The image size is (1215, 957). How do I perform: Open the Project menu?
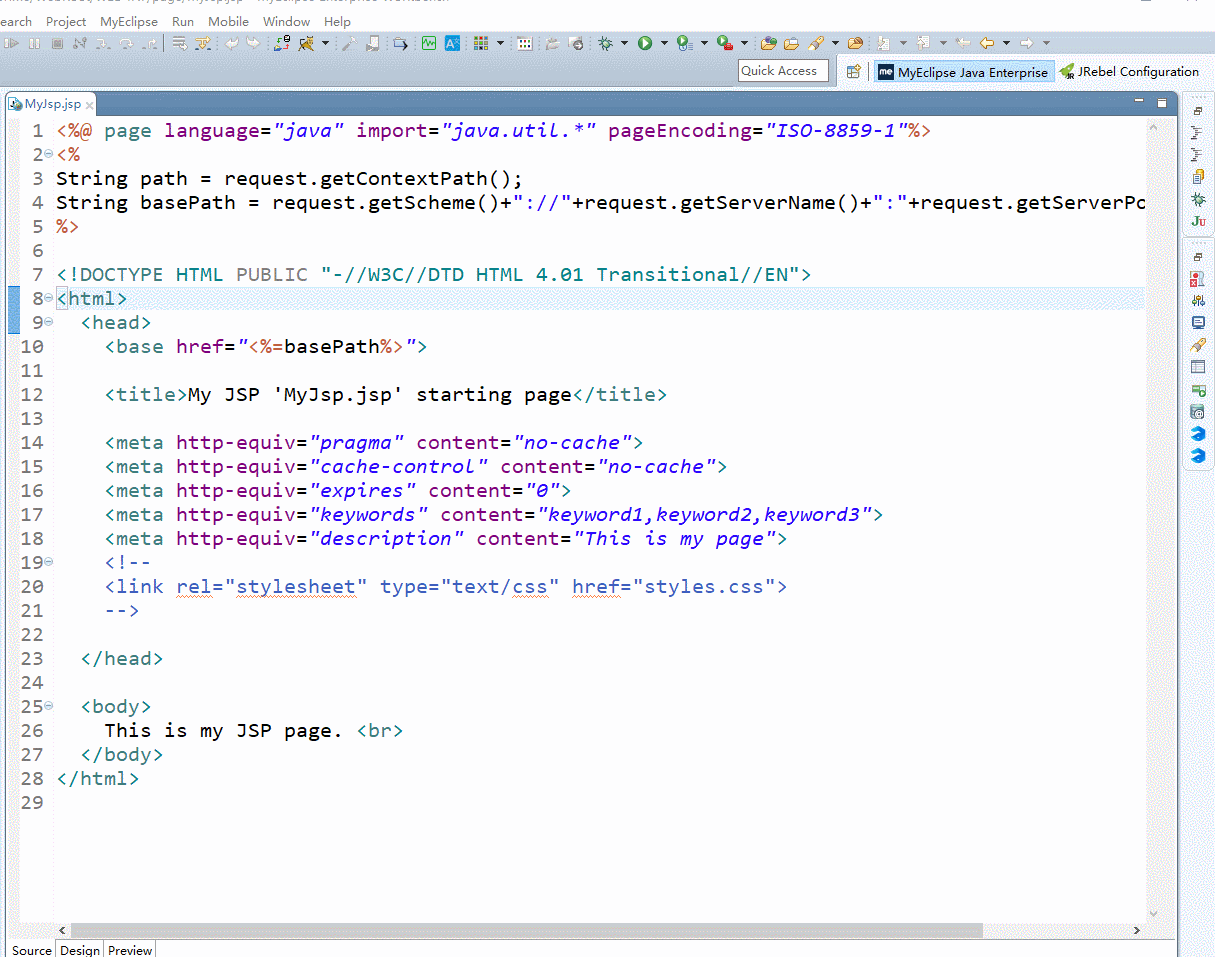point(66,21)
